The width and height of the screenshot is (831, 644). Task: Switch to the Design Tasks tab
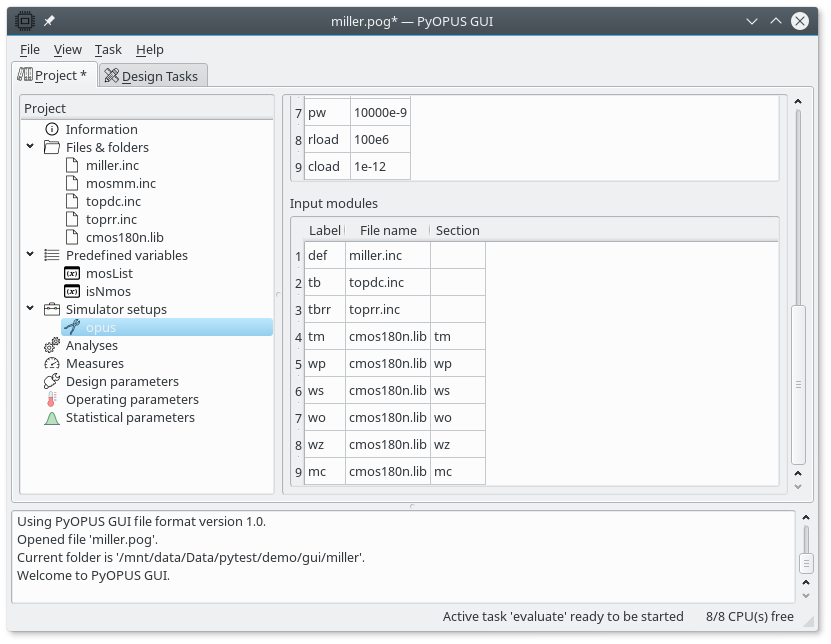[x=153, y=76]
